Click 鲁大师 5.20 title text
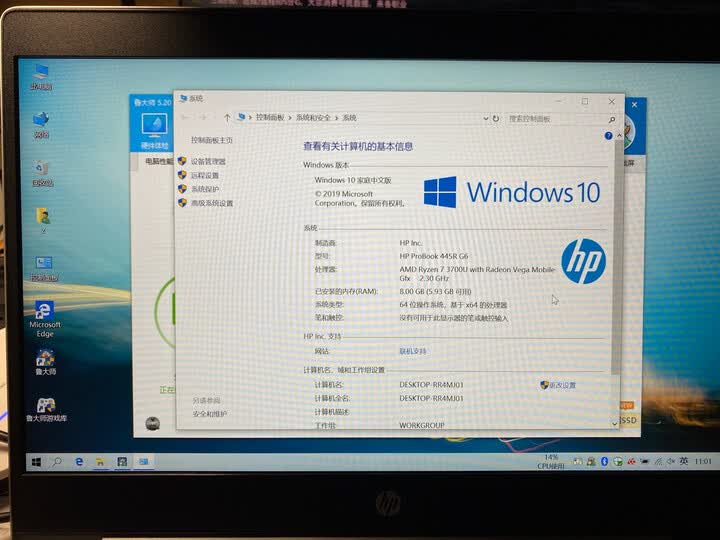Viewport: 720px width, 540px height. click(152, 102)
